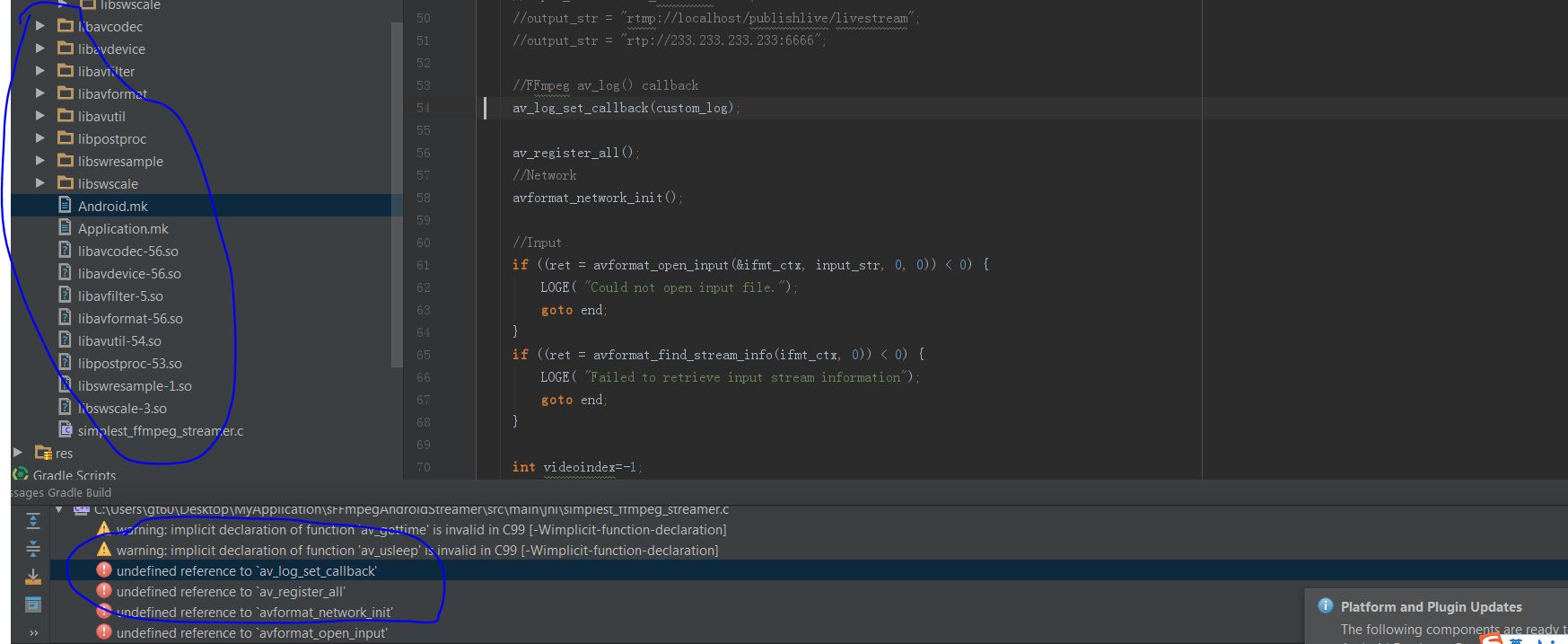
Task: Click the project tree vertical scrollbar
Action: [397, 193]
